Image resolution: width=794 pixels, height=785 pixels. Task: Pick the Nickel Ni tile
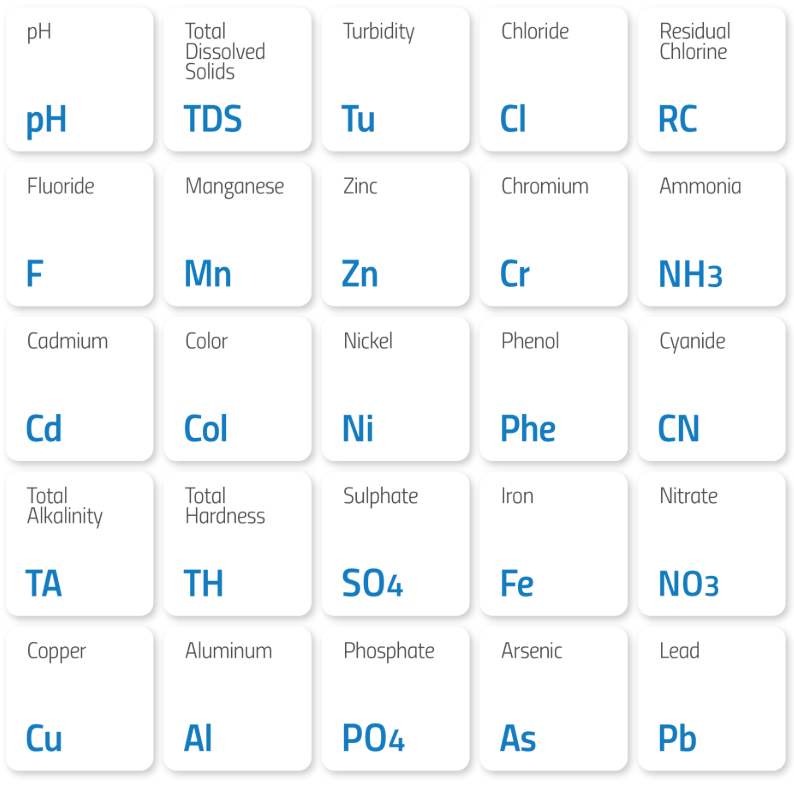pos(396,389)
